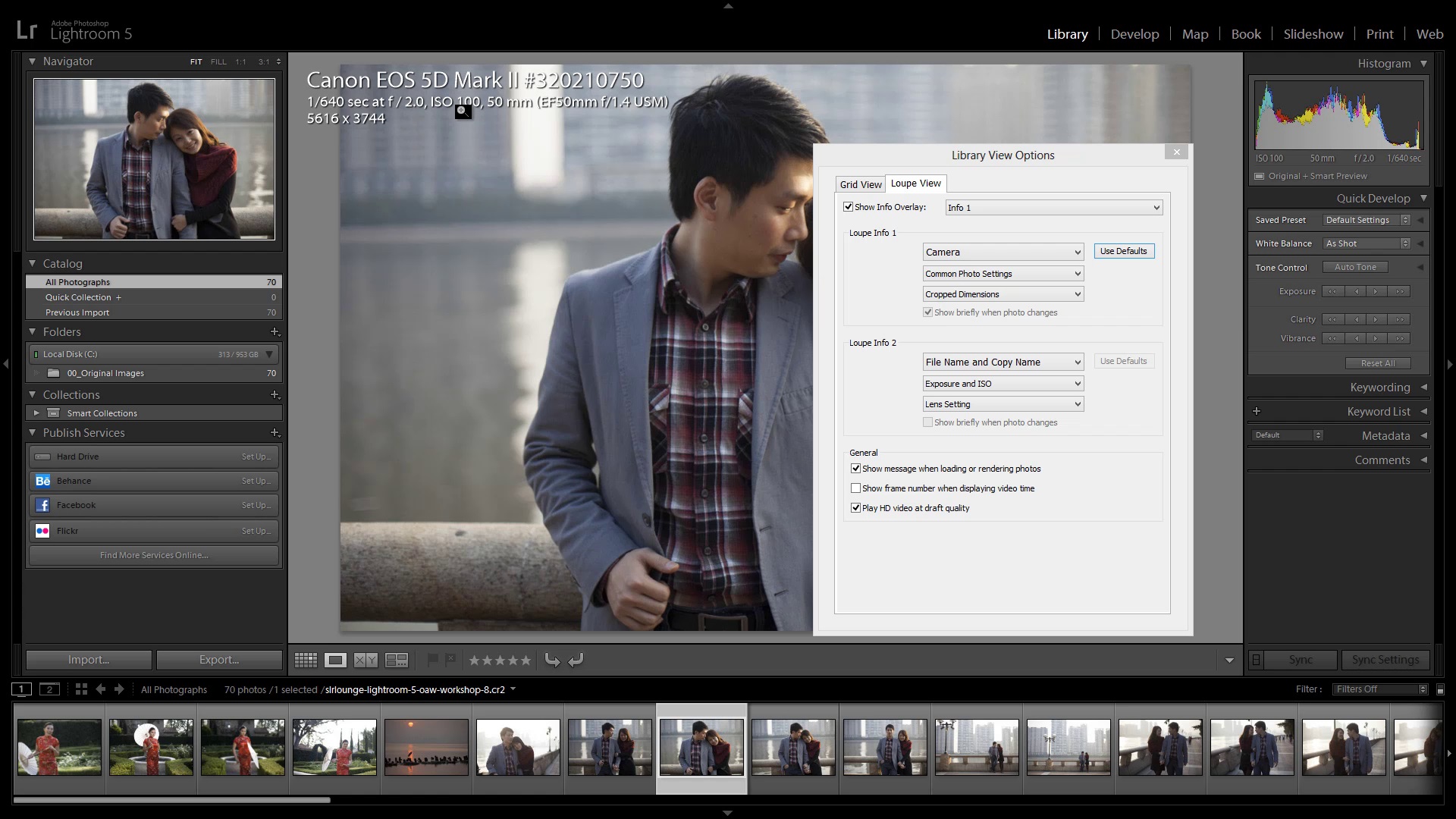Toggle Show Info Overlay checkbox
The height and width of the screenshot is (819, 1456).
point(848,206)
